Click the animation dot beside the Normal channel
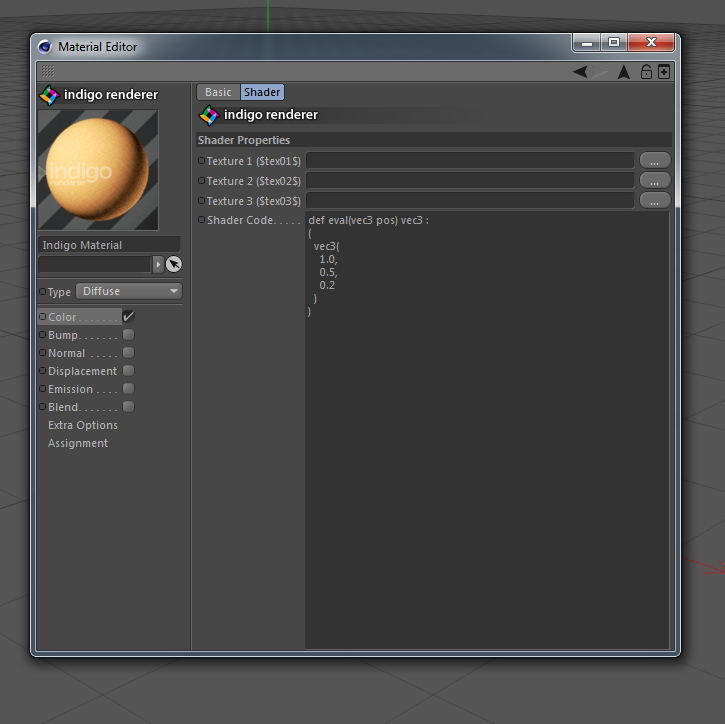 [x=43, y=352]
